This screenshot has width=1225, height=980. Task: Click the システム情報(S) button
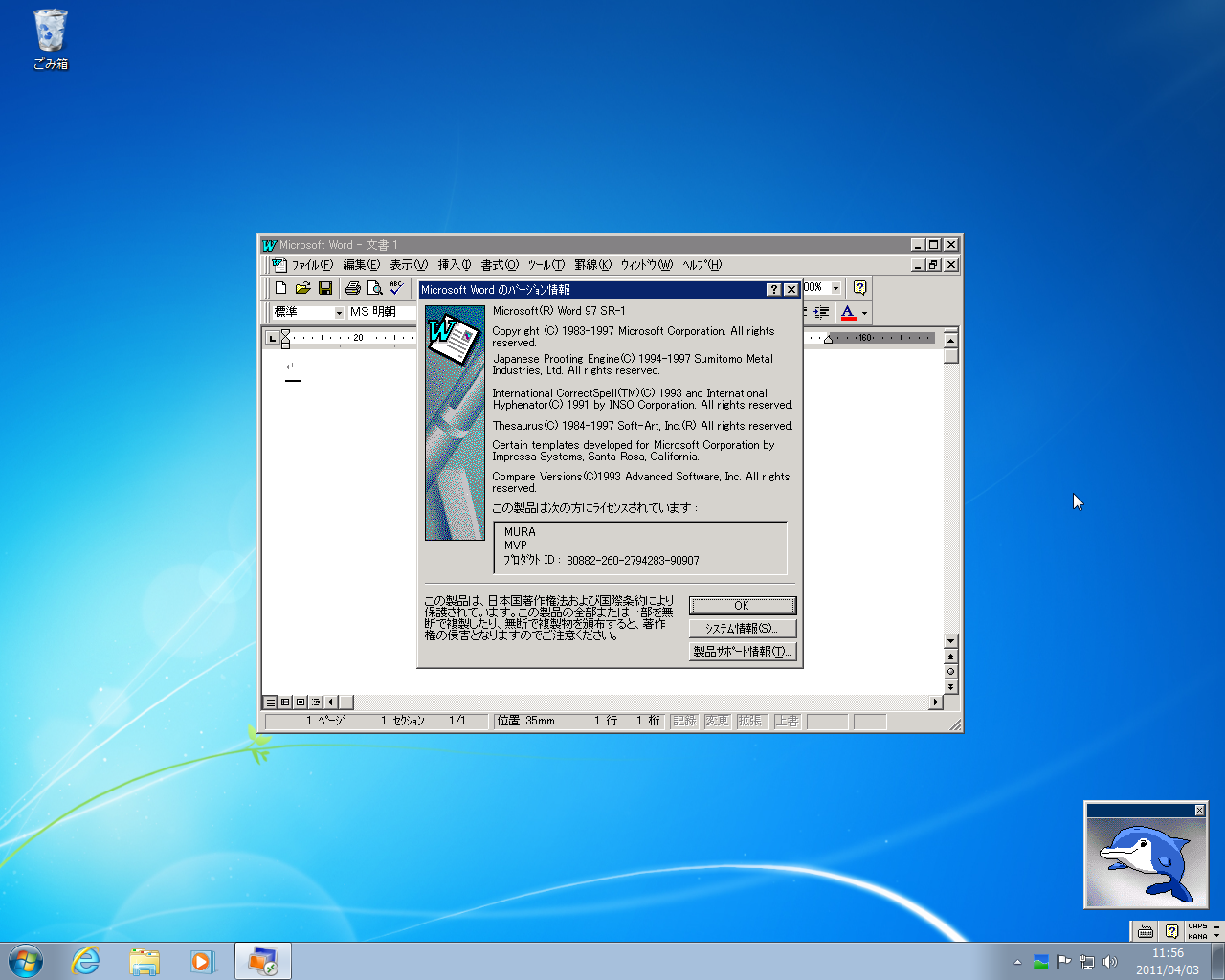pyautogui.click(x=743, y=629)
